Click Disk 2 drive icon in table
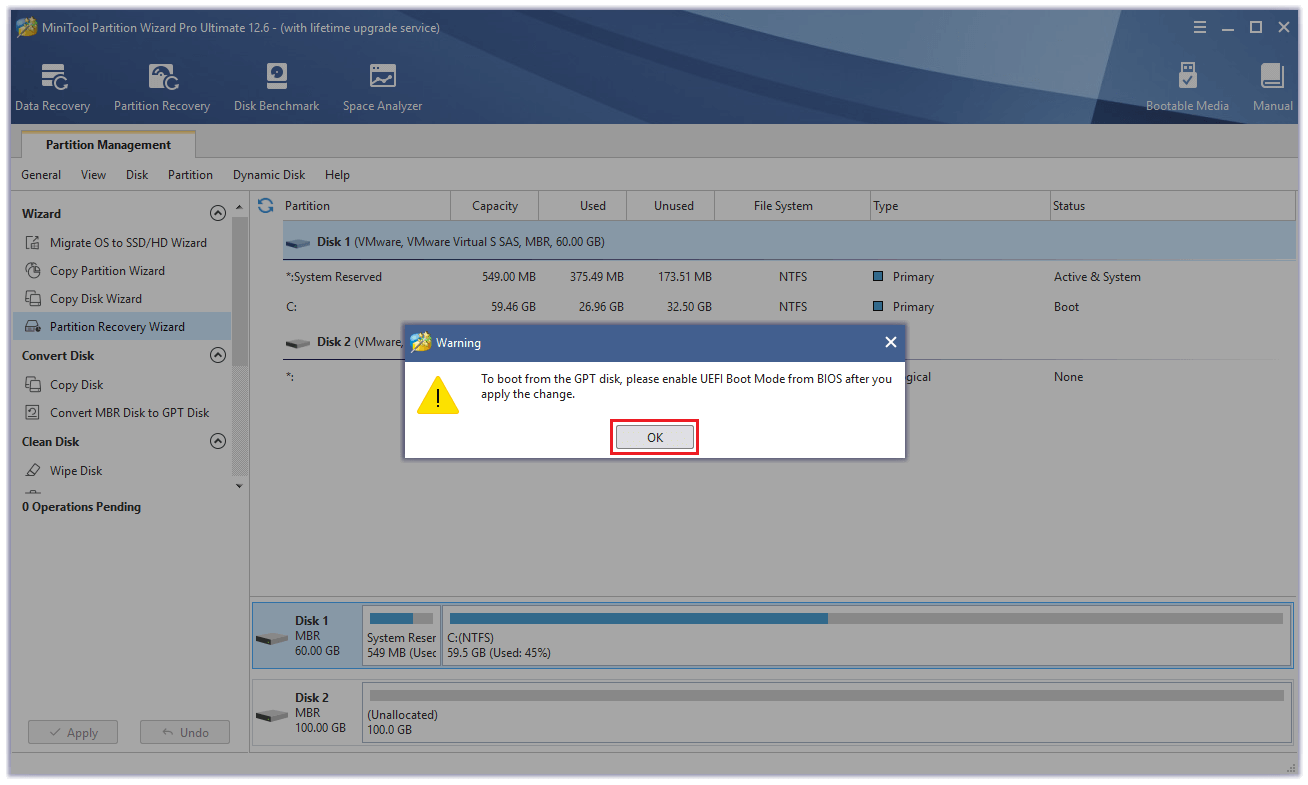This screenshot has width=1308, height=785. coord(297,342)
